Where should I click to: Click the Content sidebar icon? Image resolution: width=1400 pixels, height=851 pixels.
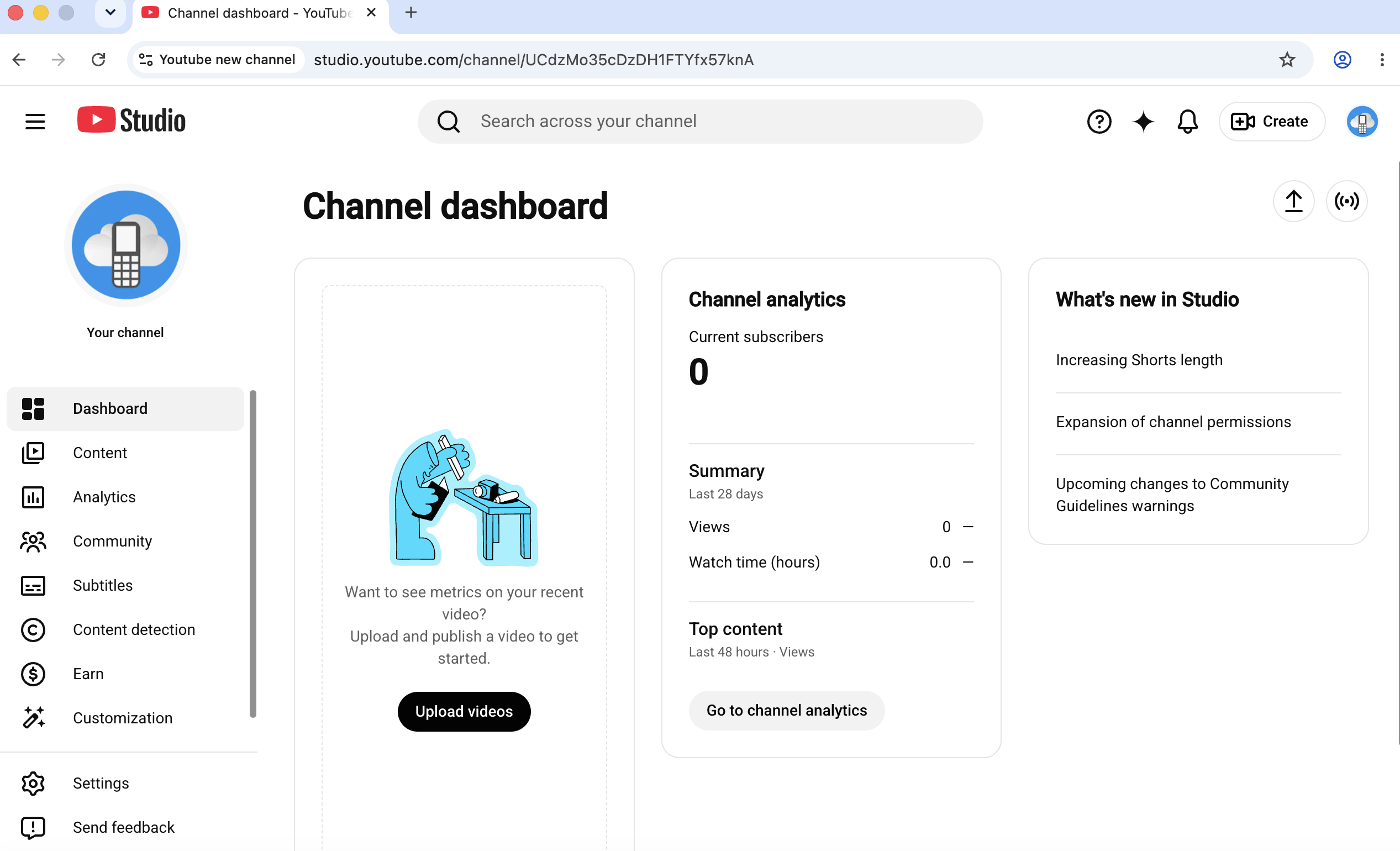pos(33,453)
